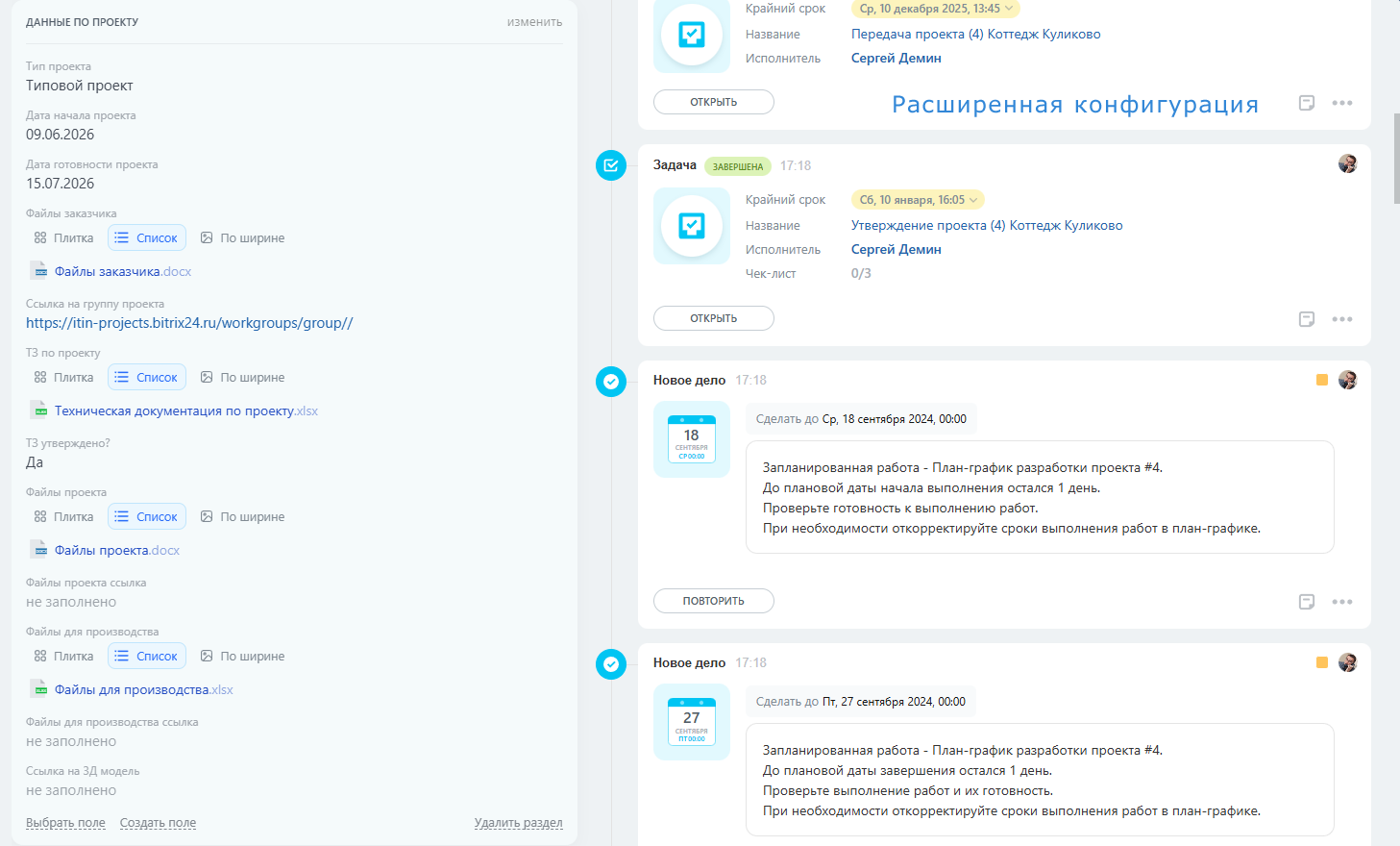Click the Сделать до Пт, 27 сентября 2024 deadline
The image size is (1400, 846).
(x=861, y=702)
